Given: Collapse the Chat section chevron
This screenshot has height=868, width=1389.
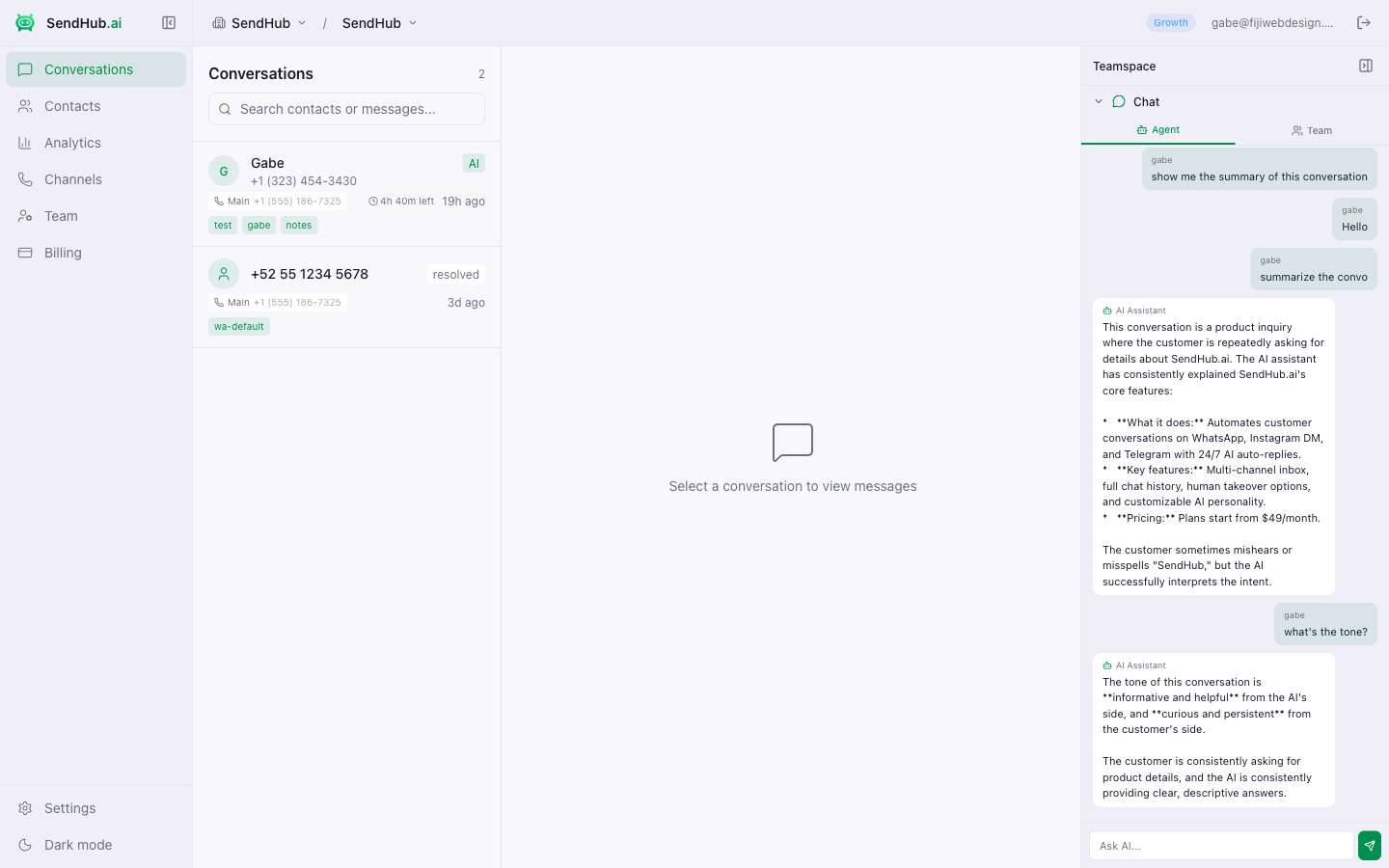Looking at the screenshot, I should click(x=1099, y=101).
